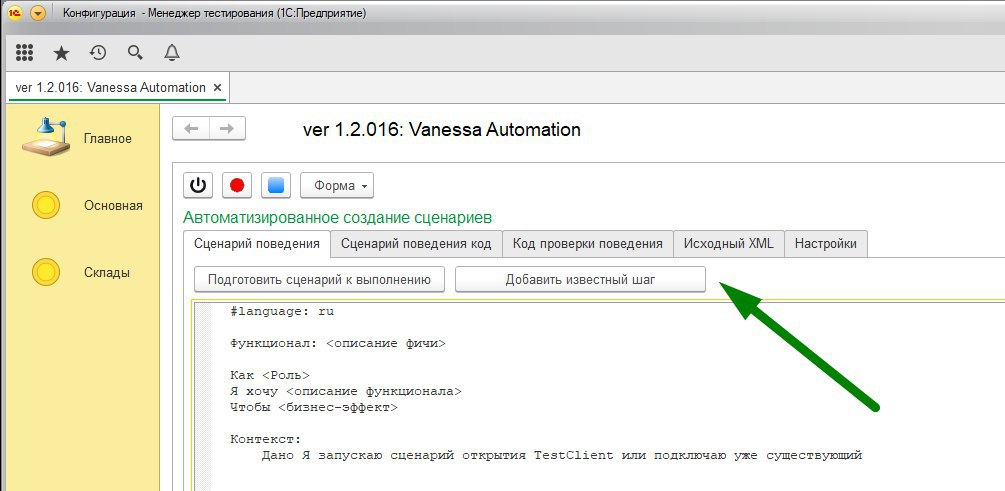Switch to the Код проверки поведения tab
Viewport: 1005px width, 491px height.
tap(588, 244)
